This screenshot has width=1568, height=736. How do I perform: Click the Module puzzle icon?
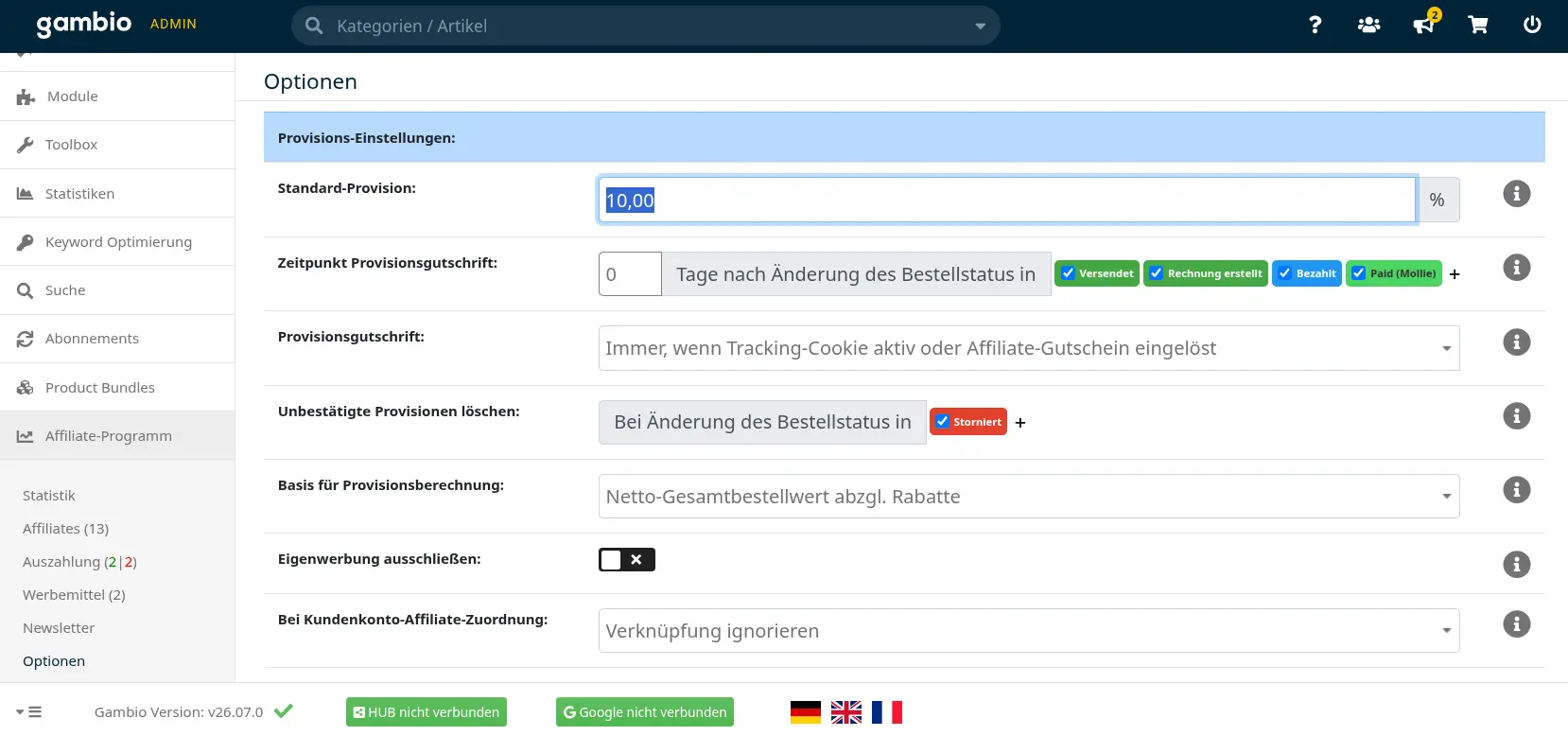click(26, 96)
